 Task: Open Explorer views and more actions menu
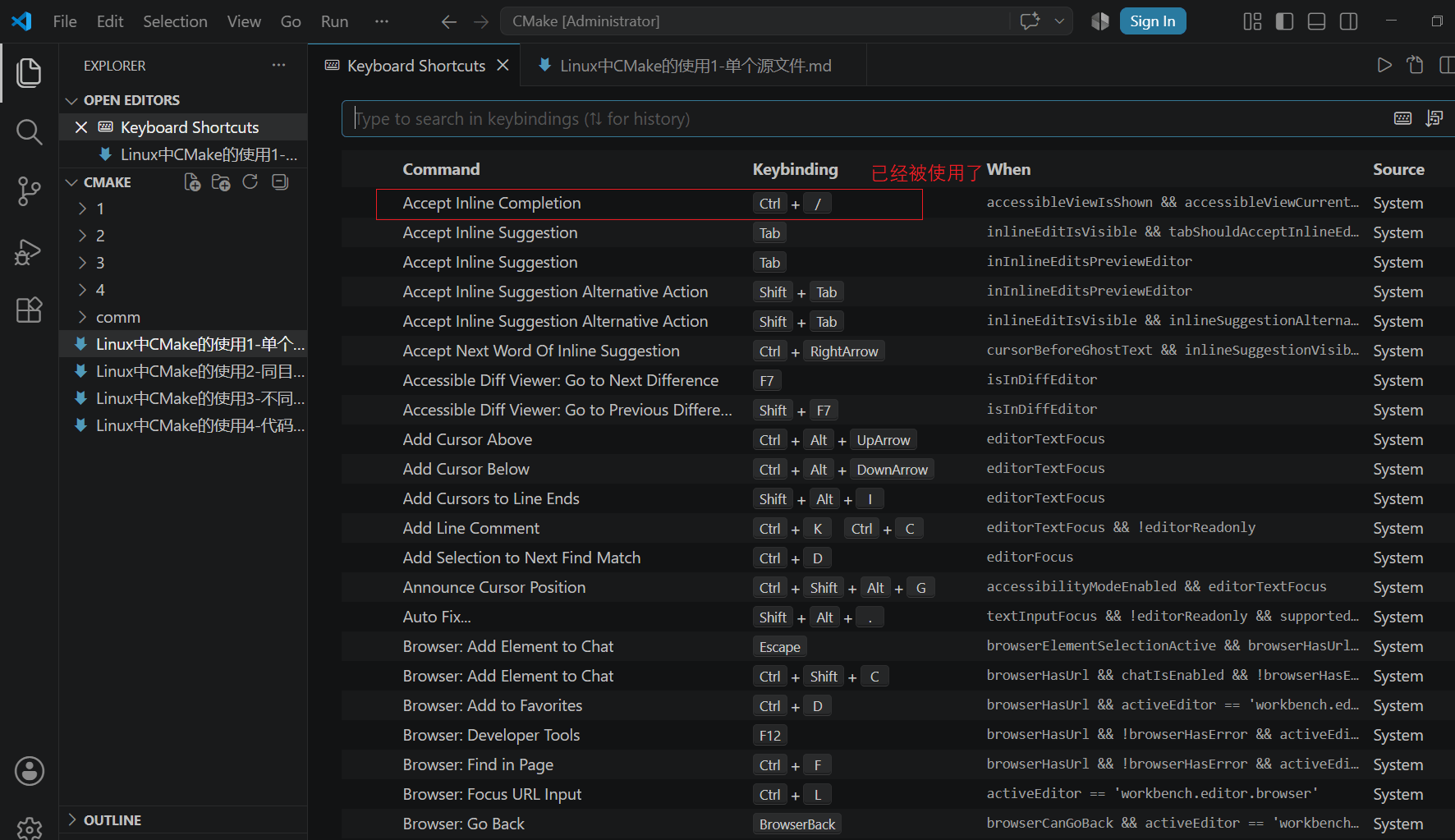coord(279,66)
